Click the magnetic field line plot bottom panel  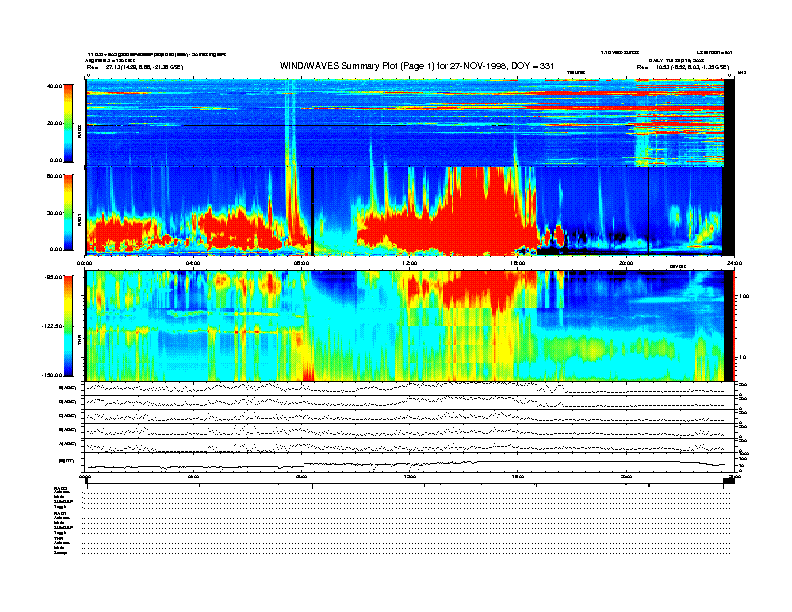coord(410,463)
